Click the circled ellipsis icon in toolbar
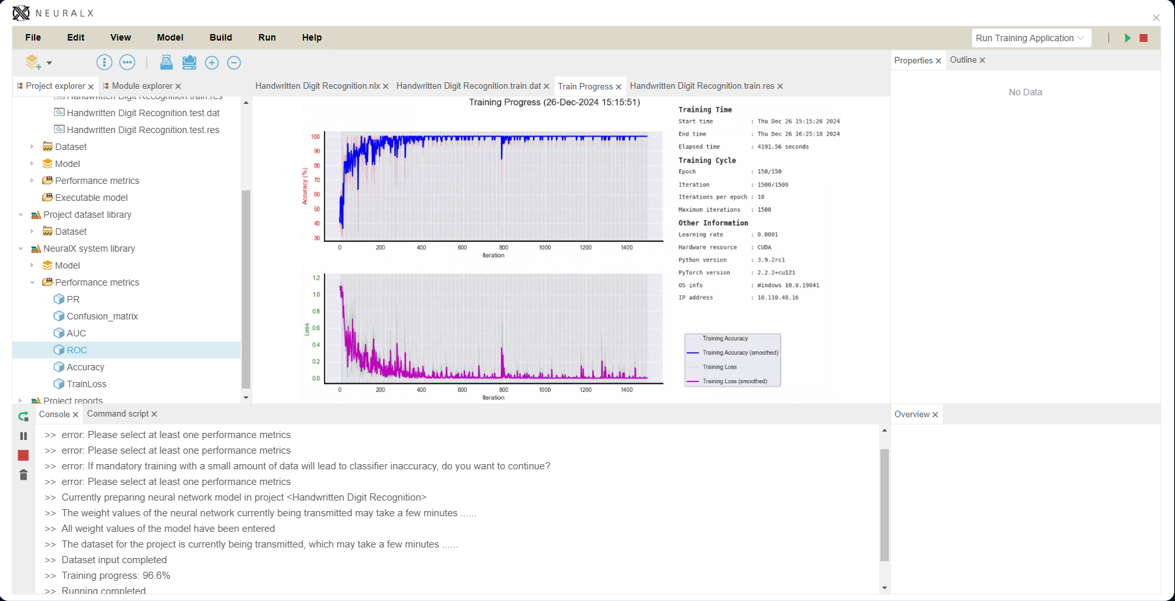Viewport: 1175px width, 601px height. (127, 62)
